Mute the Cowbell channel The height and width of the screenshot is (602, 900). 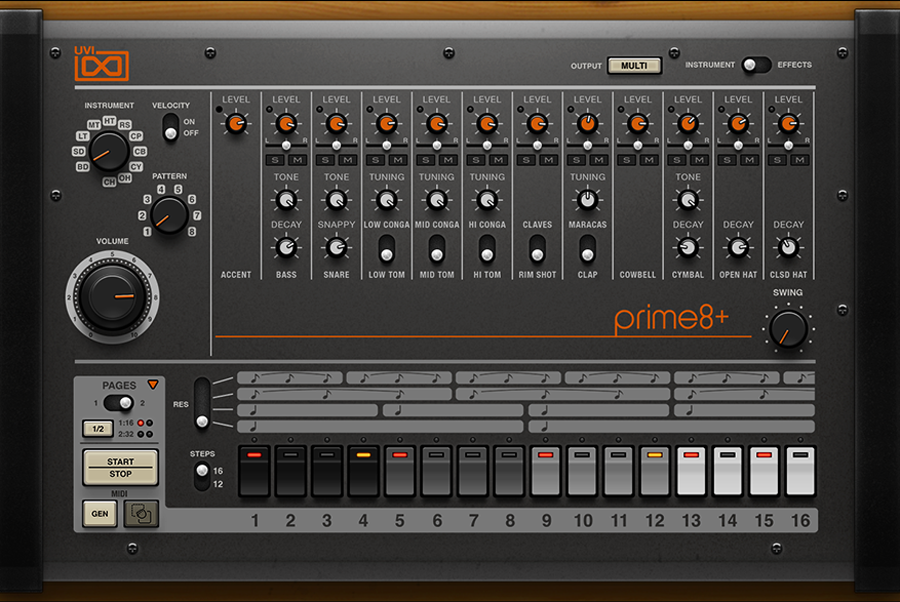(x=649, y=160)
